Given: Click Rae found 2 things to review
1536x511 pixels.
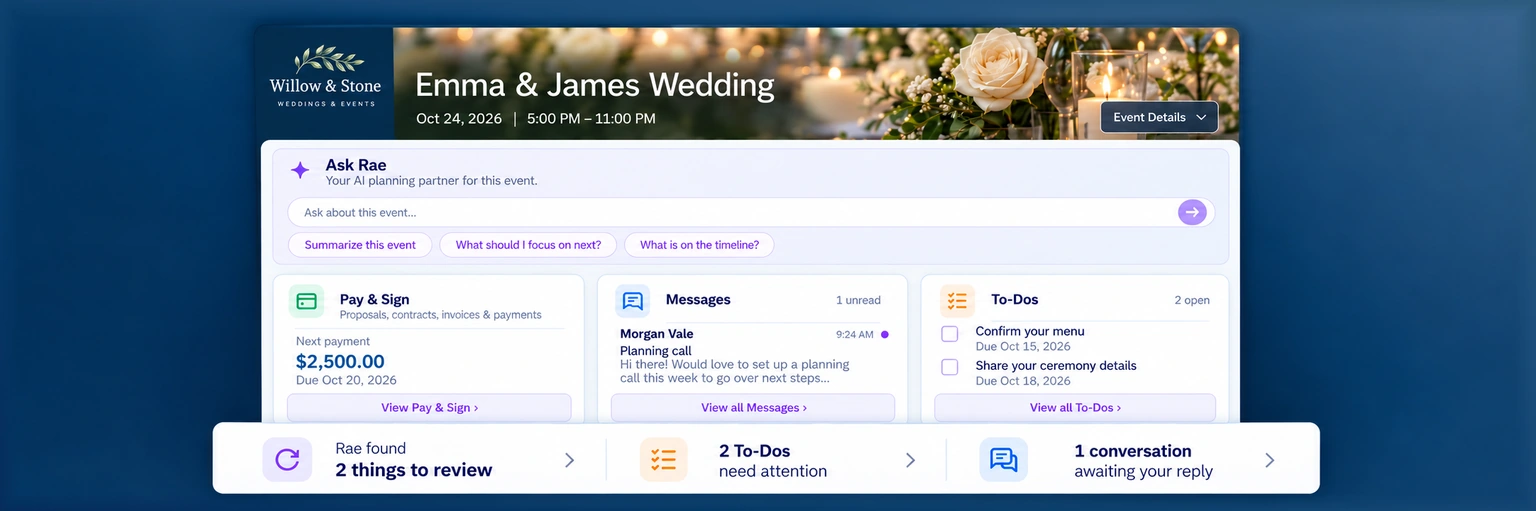Looking at the screenshot, I should pos(414,460).
